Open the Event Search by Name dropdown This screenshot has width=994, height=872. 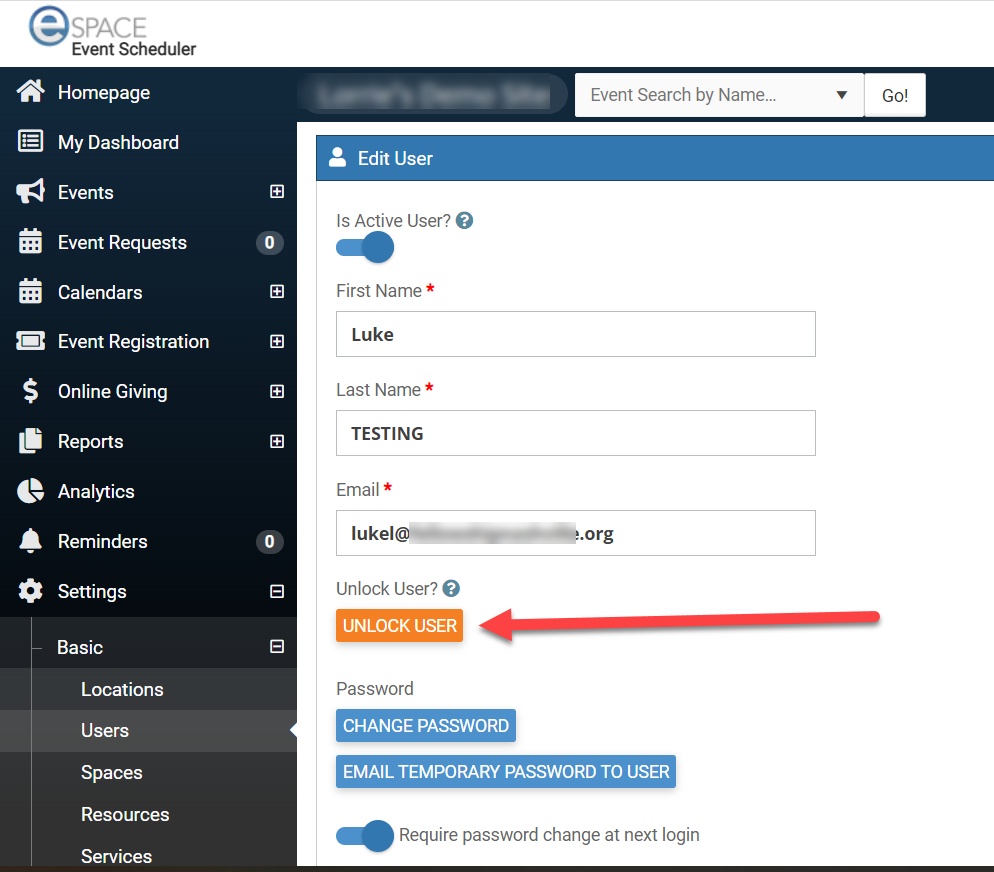coord(841,95)
